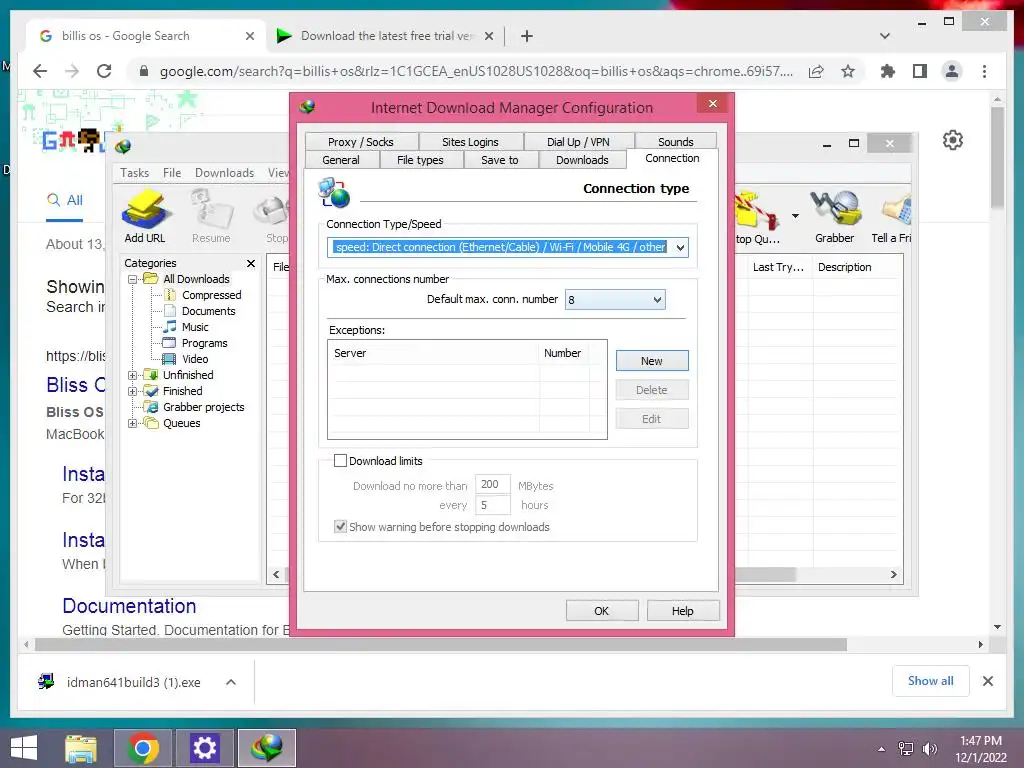Open idman641build3 download options chevron
This screenshot has height=768, width=1024.
[231, 682]
